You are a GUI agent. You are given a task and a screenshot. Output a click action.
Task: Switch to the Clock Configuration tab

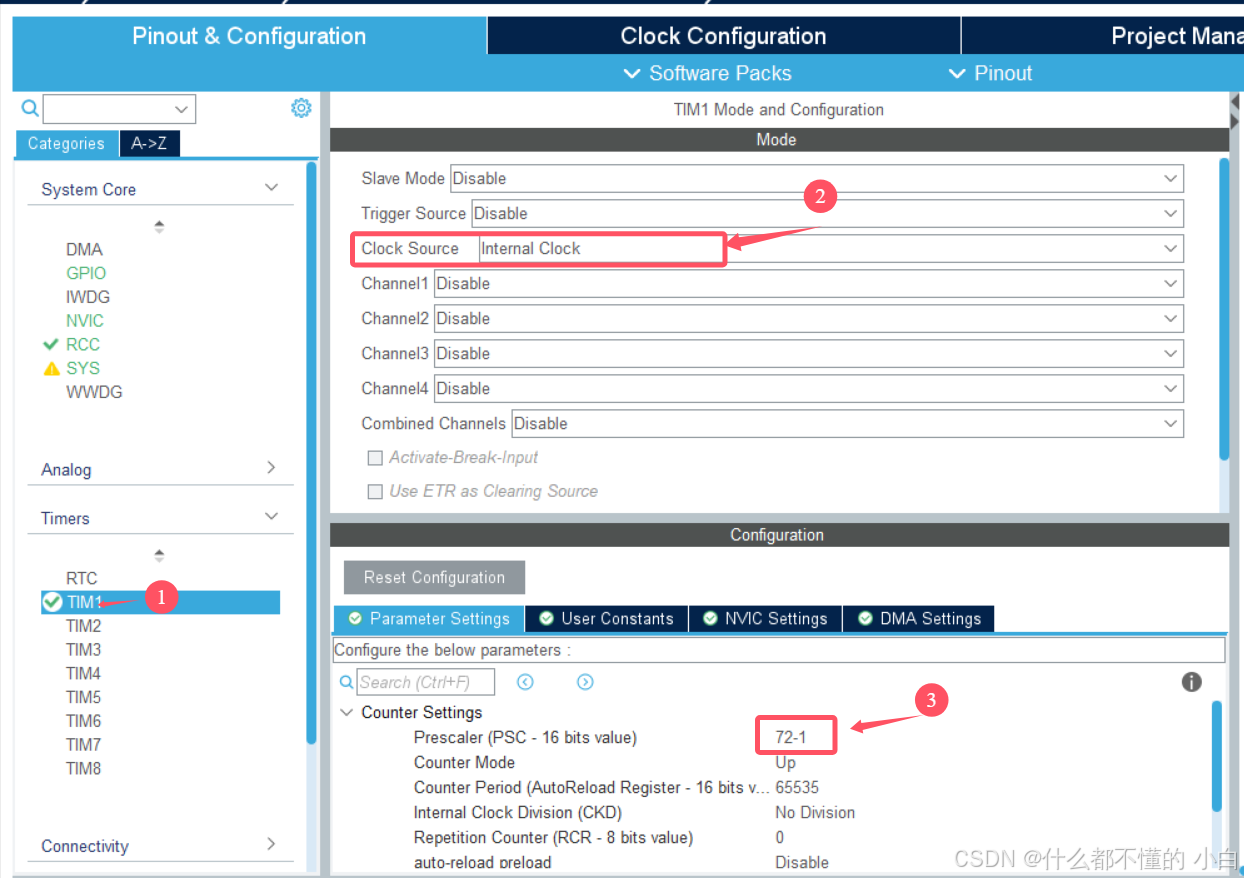coord(723,36)
